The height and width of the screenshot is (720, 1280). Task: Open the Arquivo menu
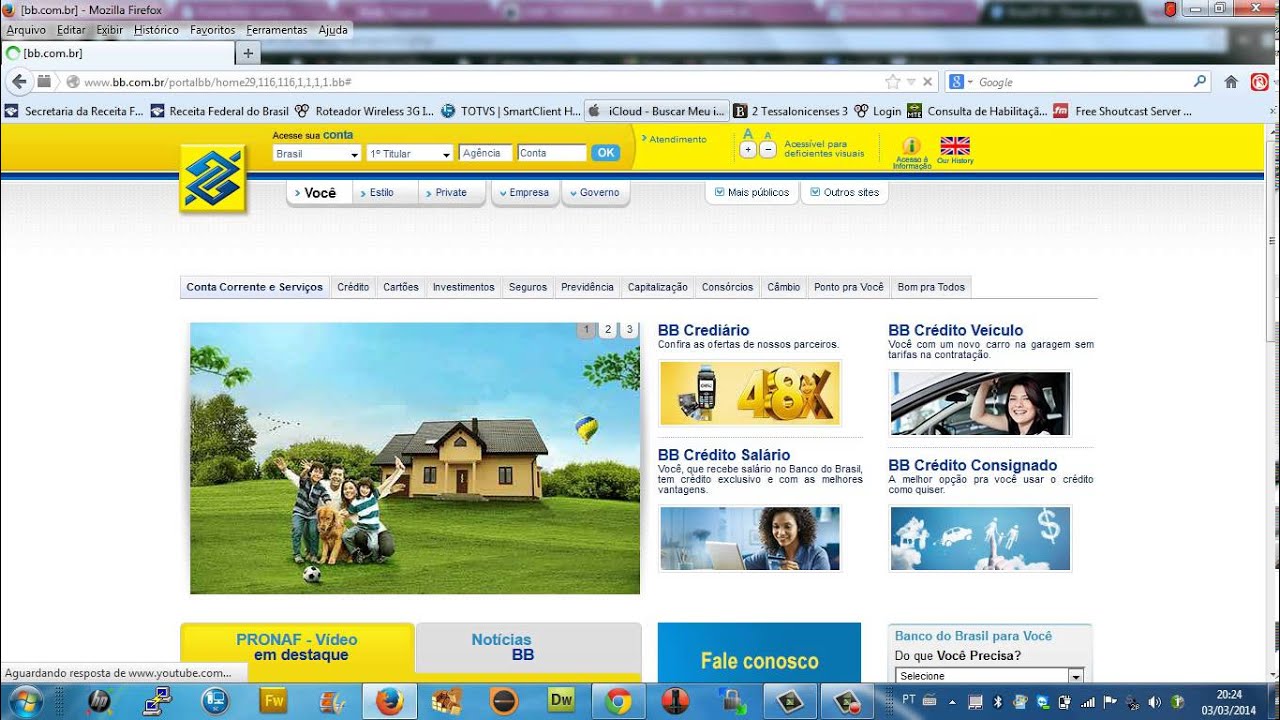pos(26,30)
